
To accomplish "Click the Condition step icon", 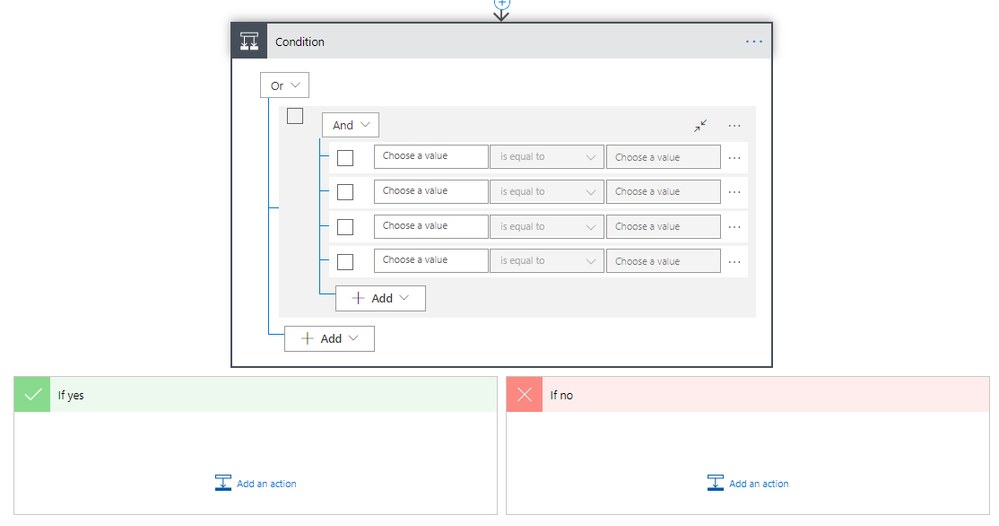I will point(249,41).
